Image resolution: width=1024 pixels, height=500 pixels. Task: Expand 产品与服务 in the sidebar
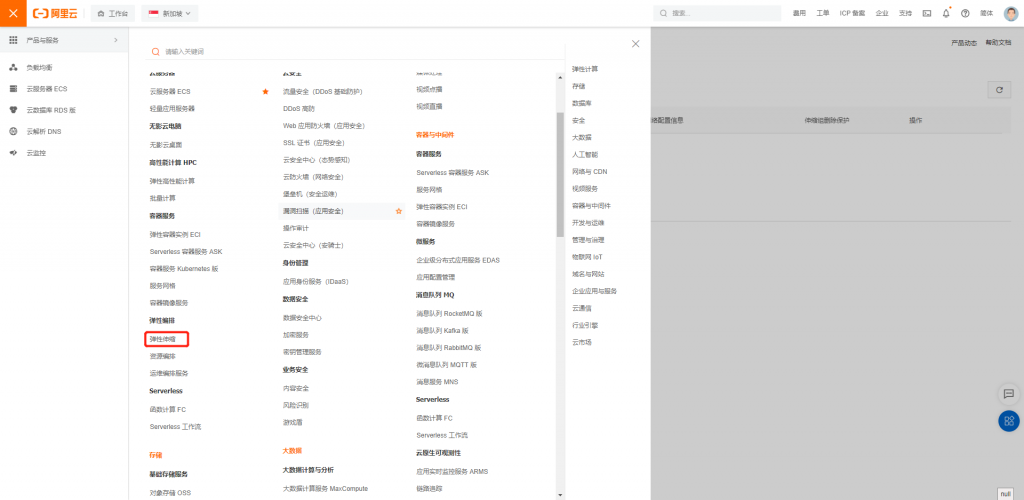(x=64, y=40)
